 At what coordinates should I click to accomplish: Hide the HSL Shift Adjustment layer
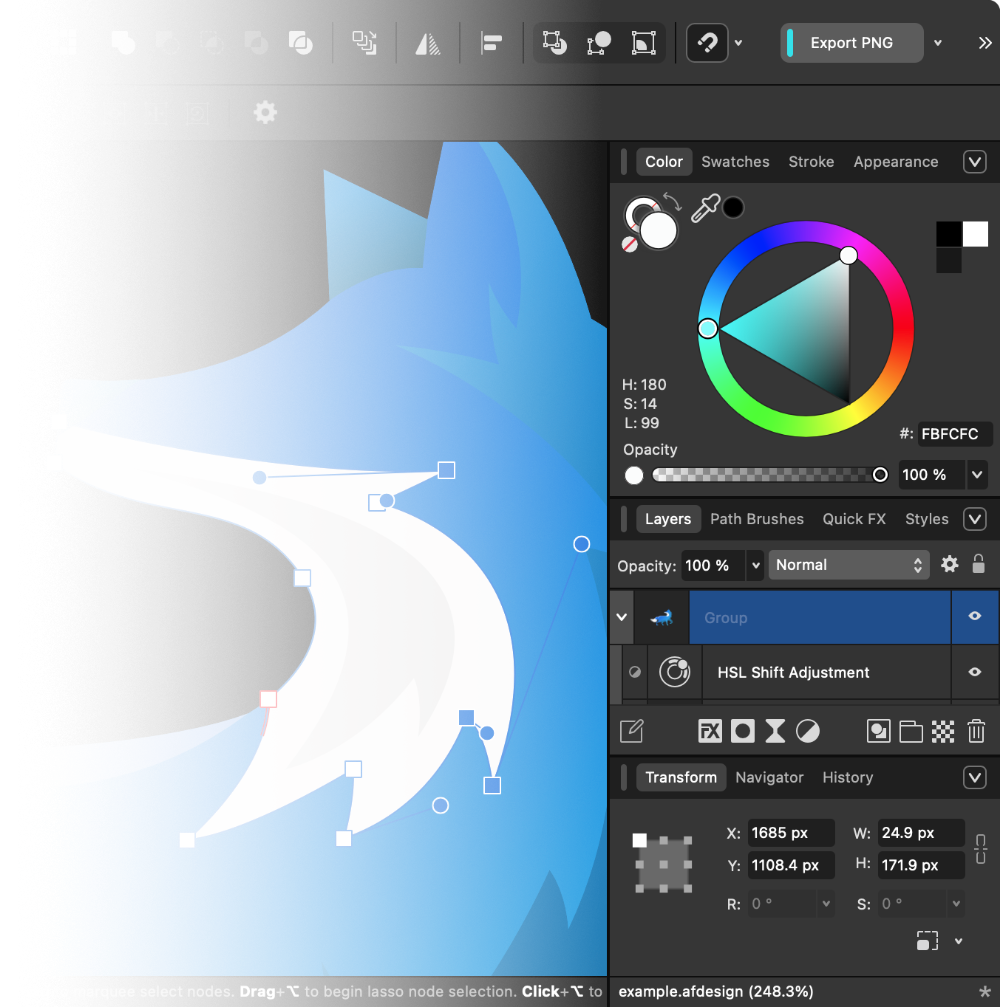pos(974,672)
